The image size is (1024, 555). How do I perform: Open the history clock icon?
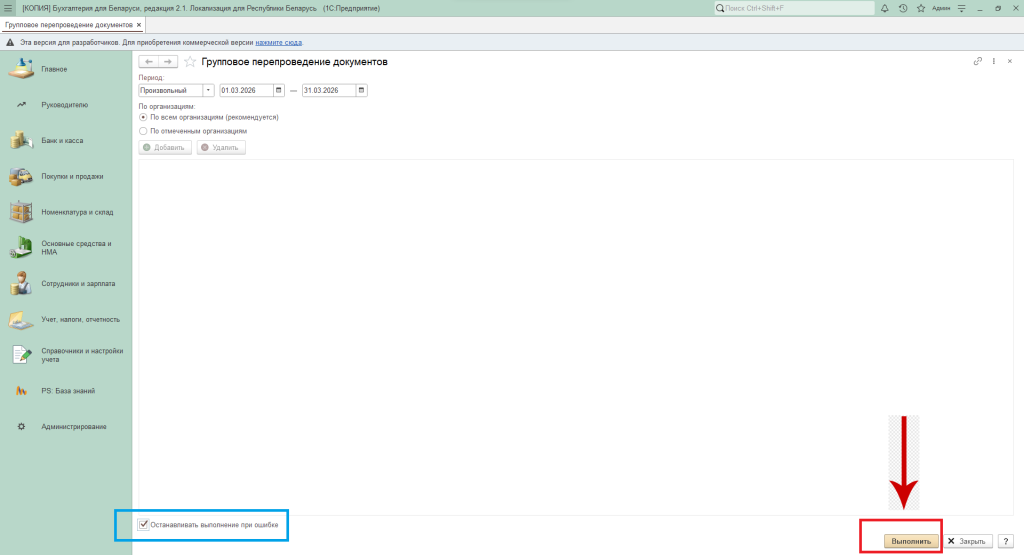902,8
